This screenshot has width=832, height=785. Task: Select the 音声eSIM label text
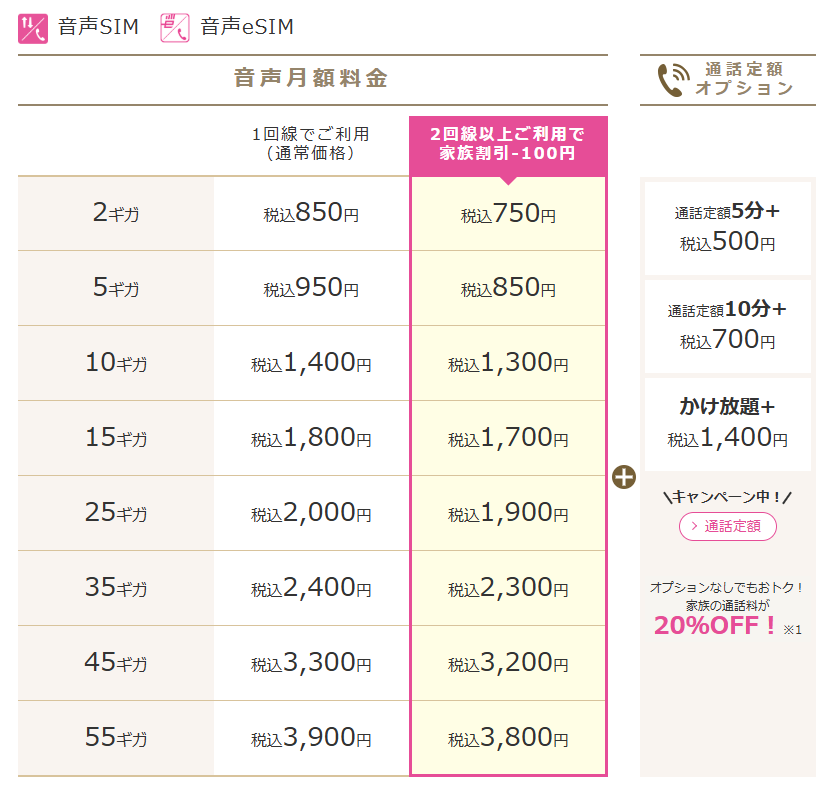point(247,27)
